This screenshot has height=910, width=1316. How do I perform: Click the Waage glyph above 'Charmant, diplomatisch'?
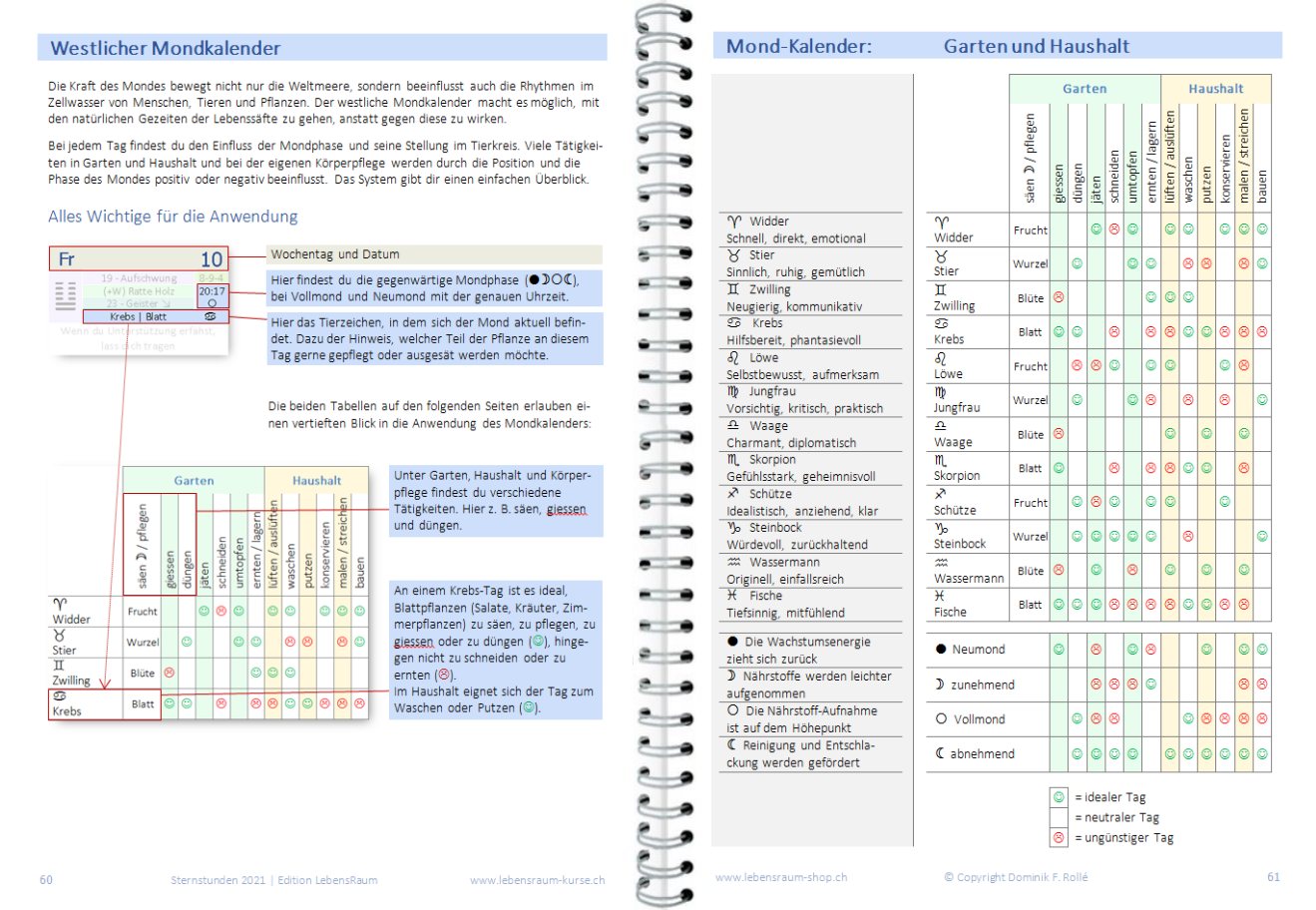(734, 425)
